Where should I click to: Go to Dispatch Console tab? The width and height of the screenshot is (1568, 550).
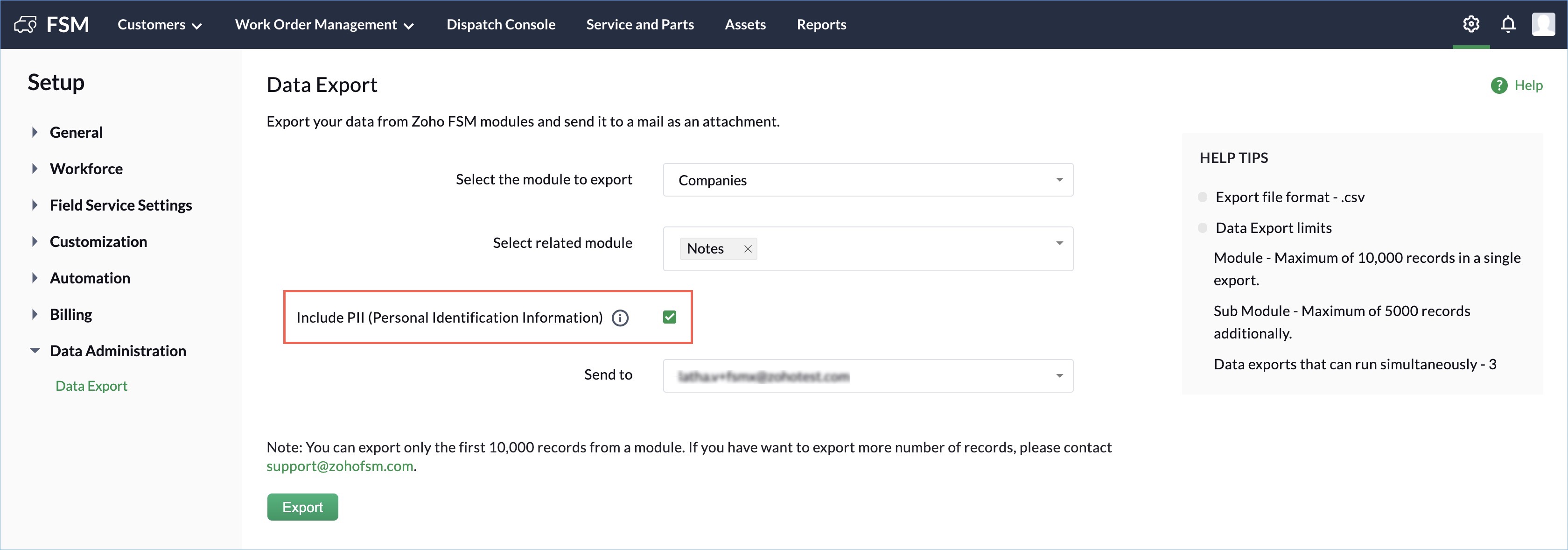(500, 24)
